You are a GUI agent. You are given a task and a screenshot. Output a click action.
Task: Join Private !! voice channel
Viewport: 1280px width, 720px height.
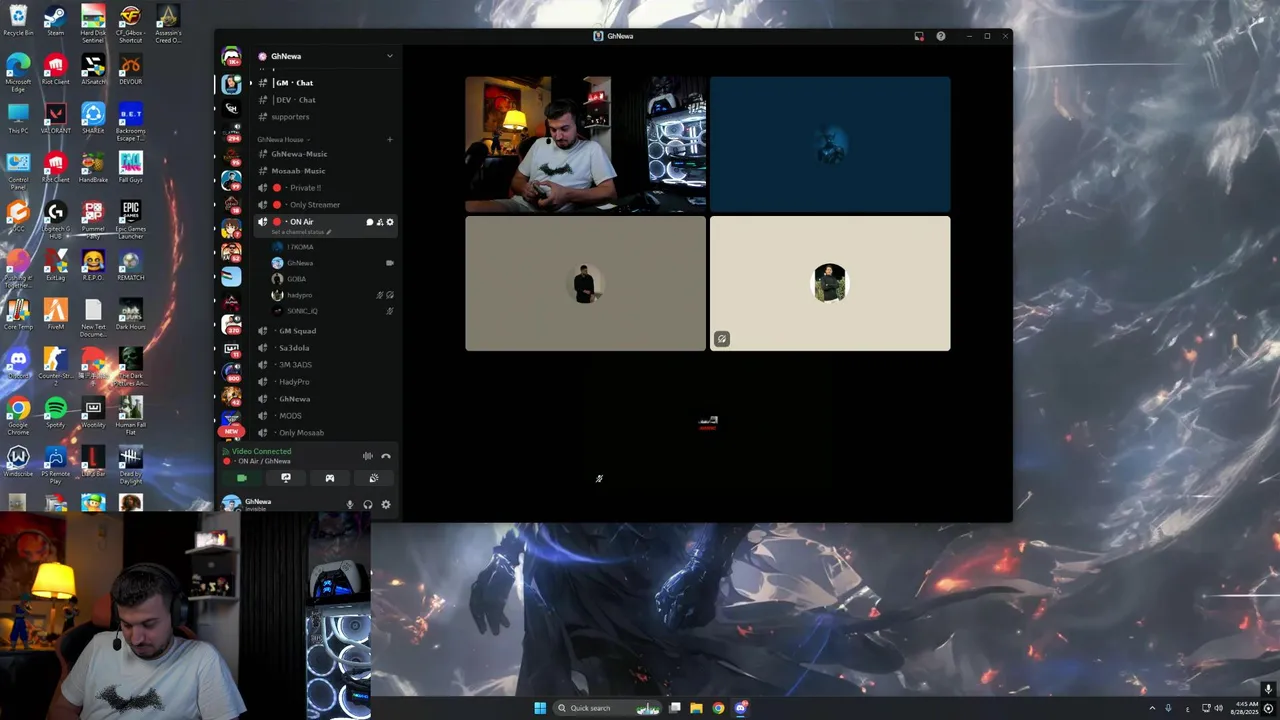(x=325, y=188)
